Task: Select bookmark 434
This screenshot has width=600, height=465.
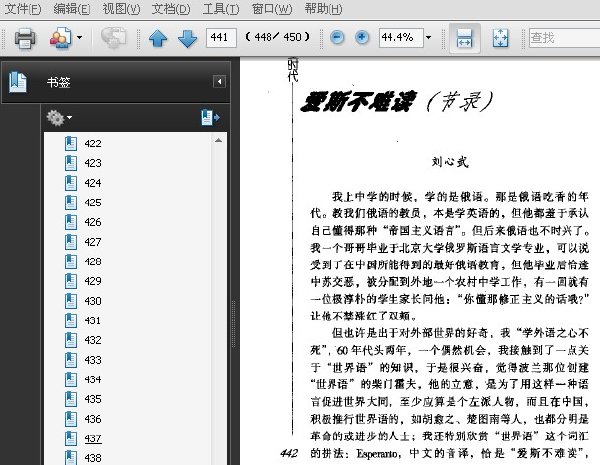Action: (x=93, y=379)
